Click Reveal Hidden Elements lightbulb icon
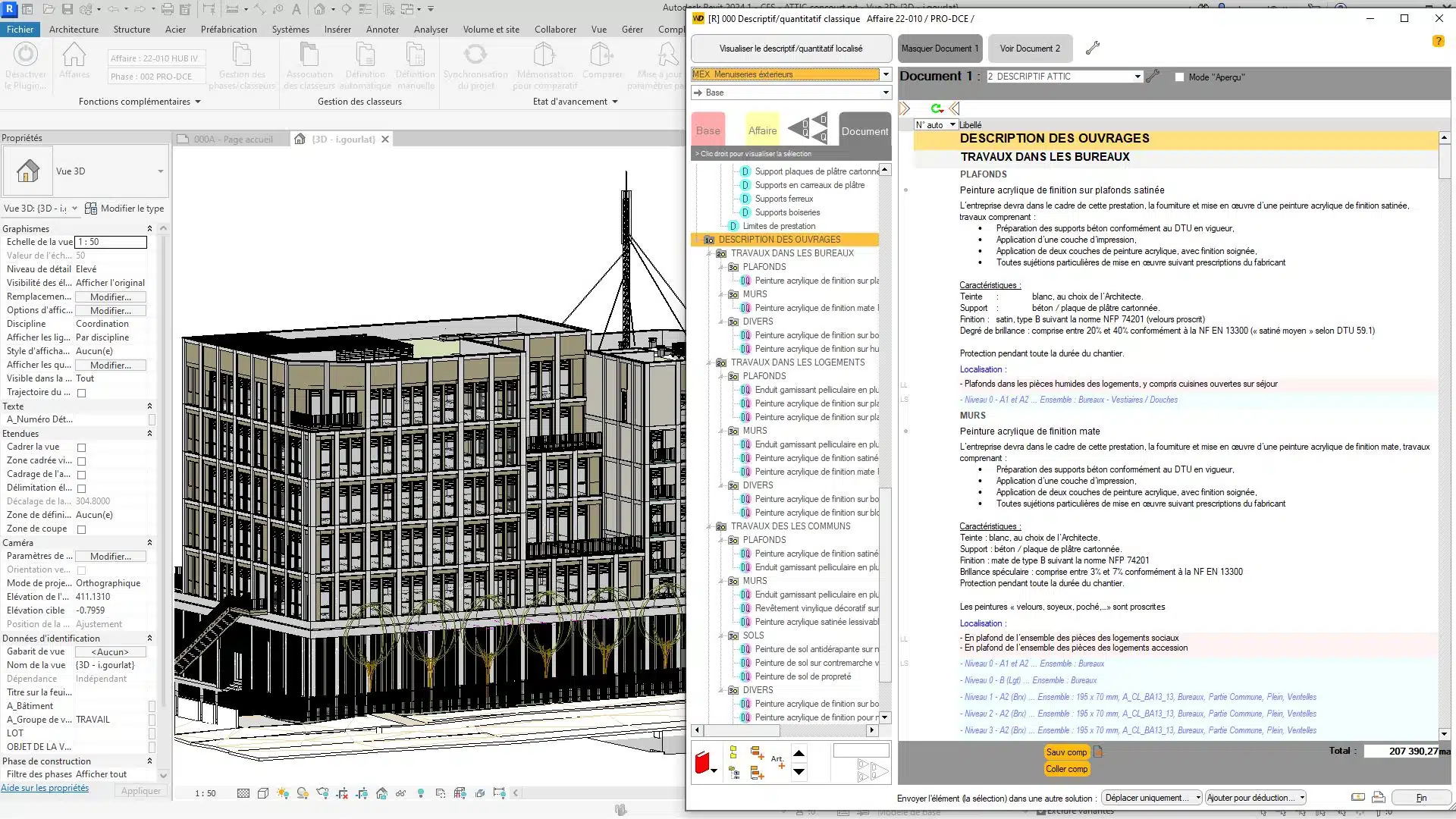Image resolution: width=1456 pixels, height=819 pixels. tap(421, 793)
